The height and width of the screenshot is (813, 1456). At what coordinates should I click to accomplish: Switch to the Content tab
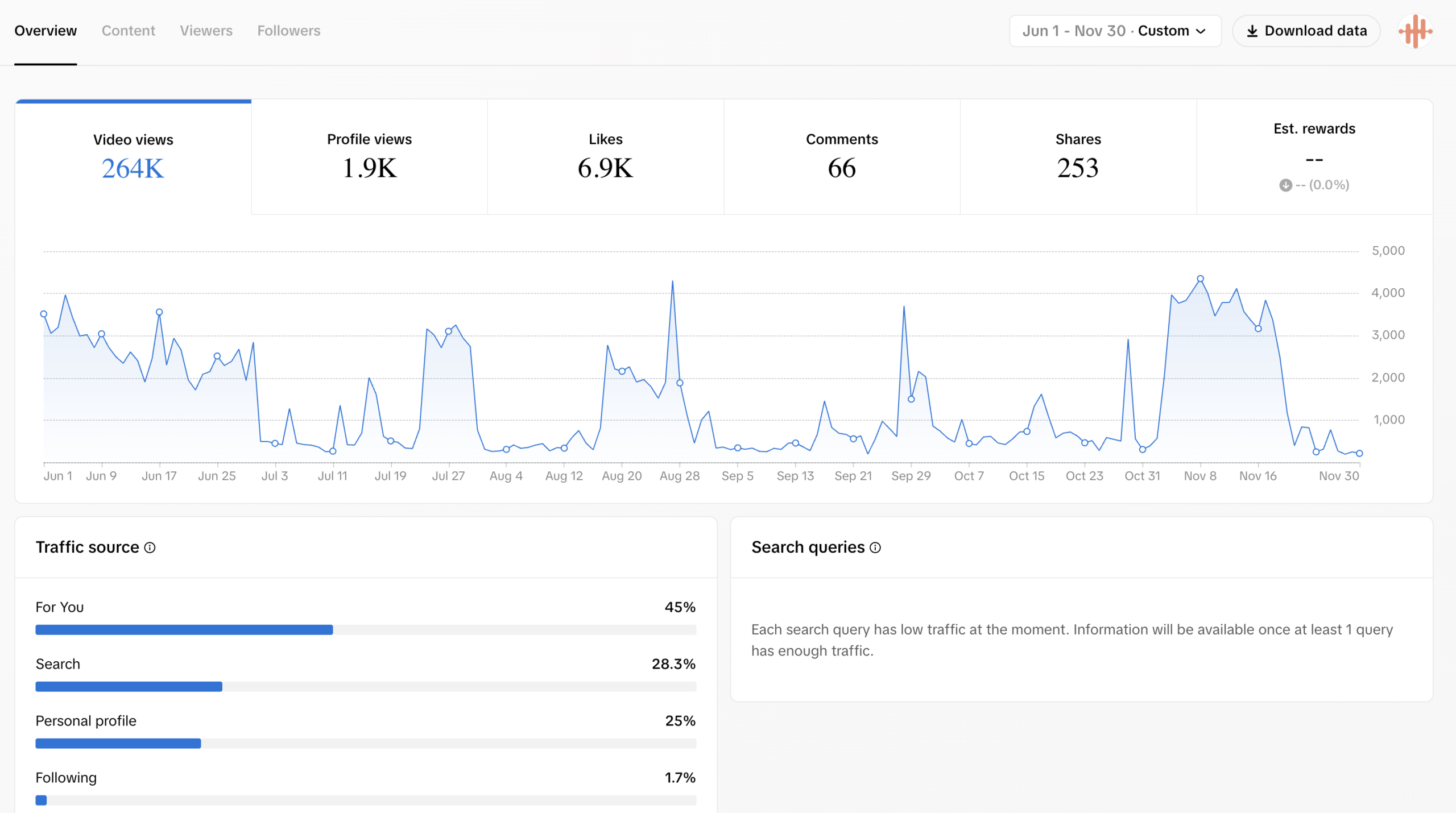pyautogui.click(x=128, y=31)
